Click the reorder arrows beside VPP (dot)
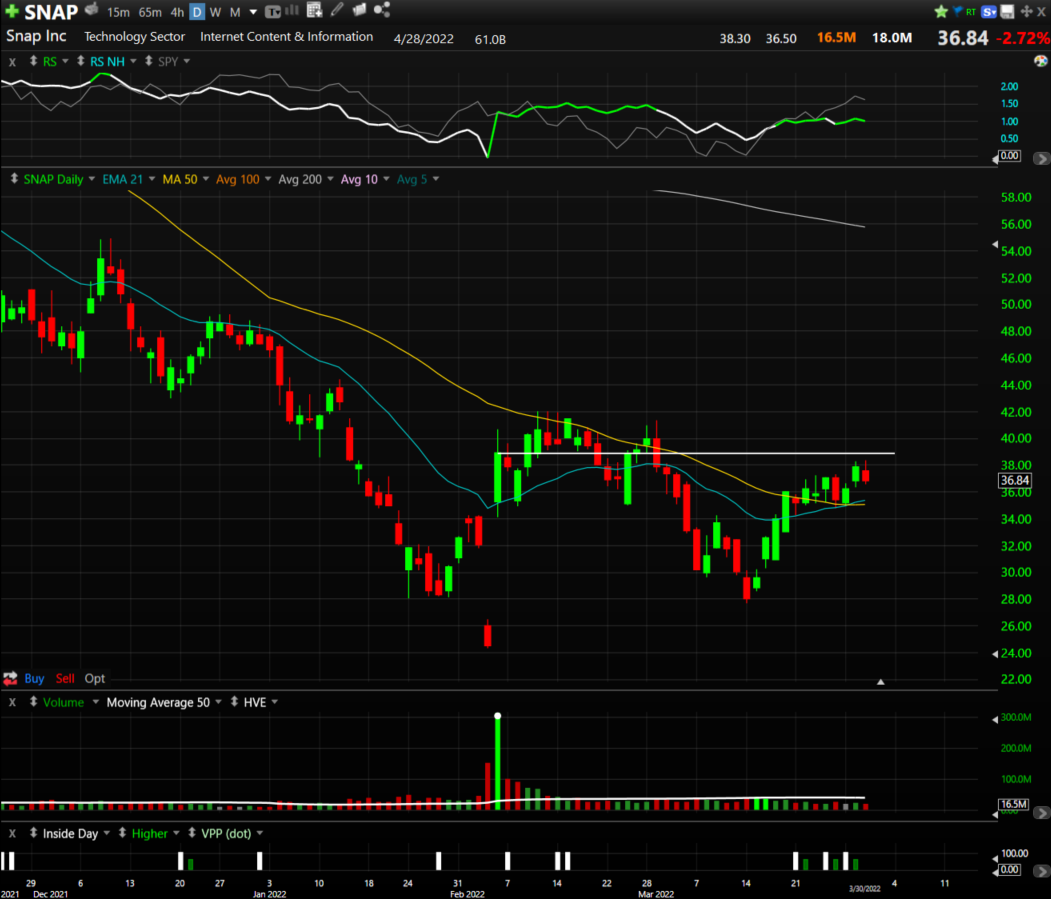Image resolution: width=1051 pixels, height=899 pixels. coord(192,833)
